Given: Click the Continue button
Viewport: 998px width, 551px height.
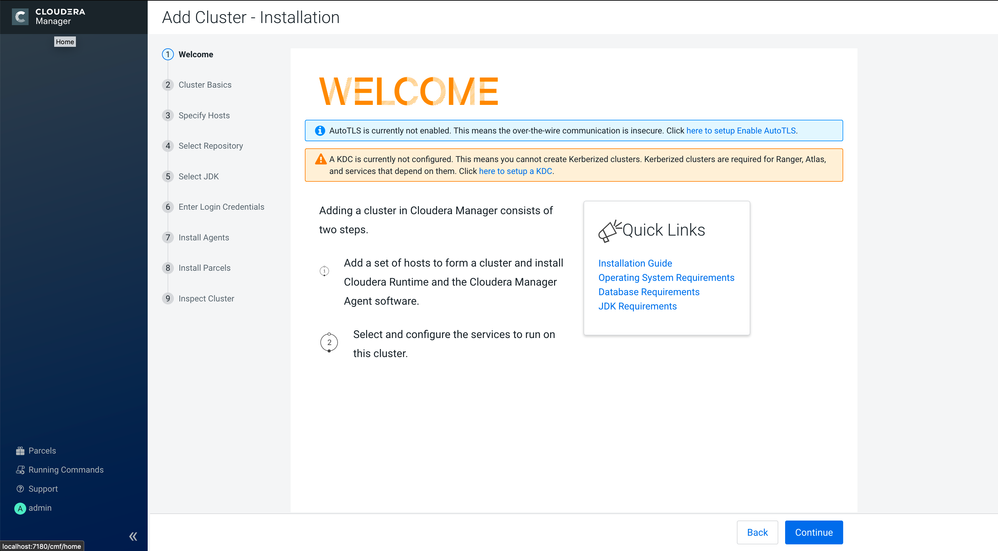Looking at the screenshot, I should click(x=813, y=533).
